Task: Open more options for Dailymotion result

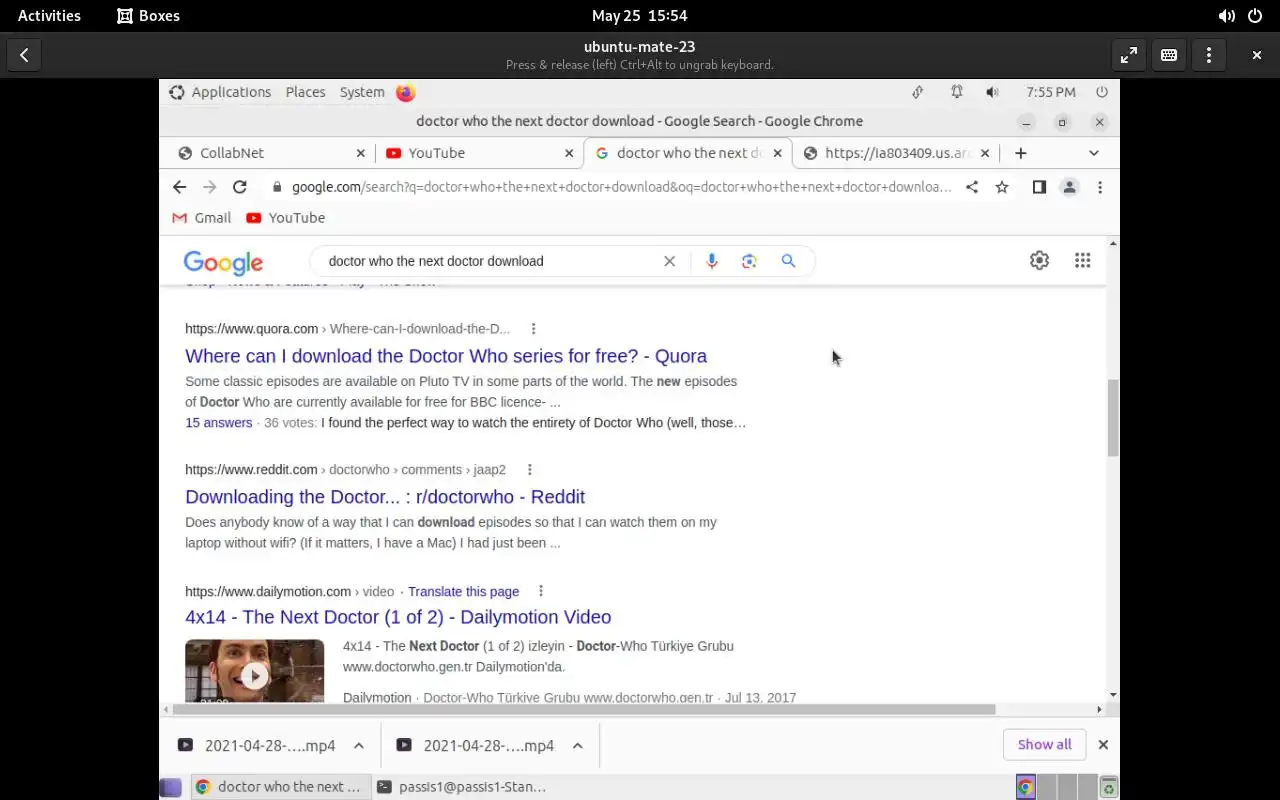Action: click(x=541, y=591)
